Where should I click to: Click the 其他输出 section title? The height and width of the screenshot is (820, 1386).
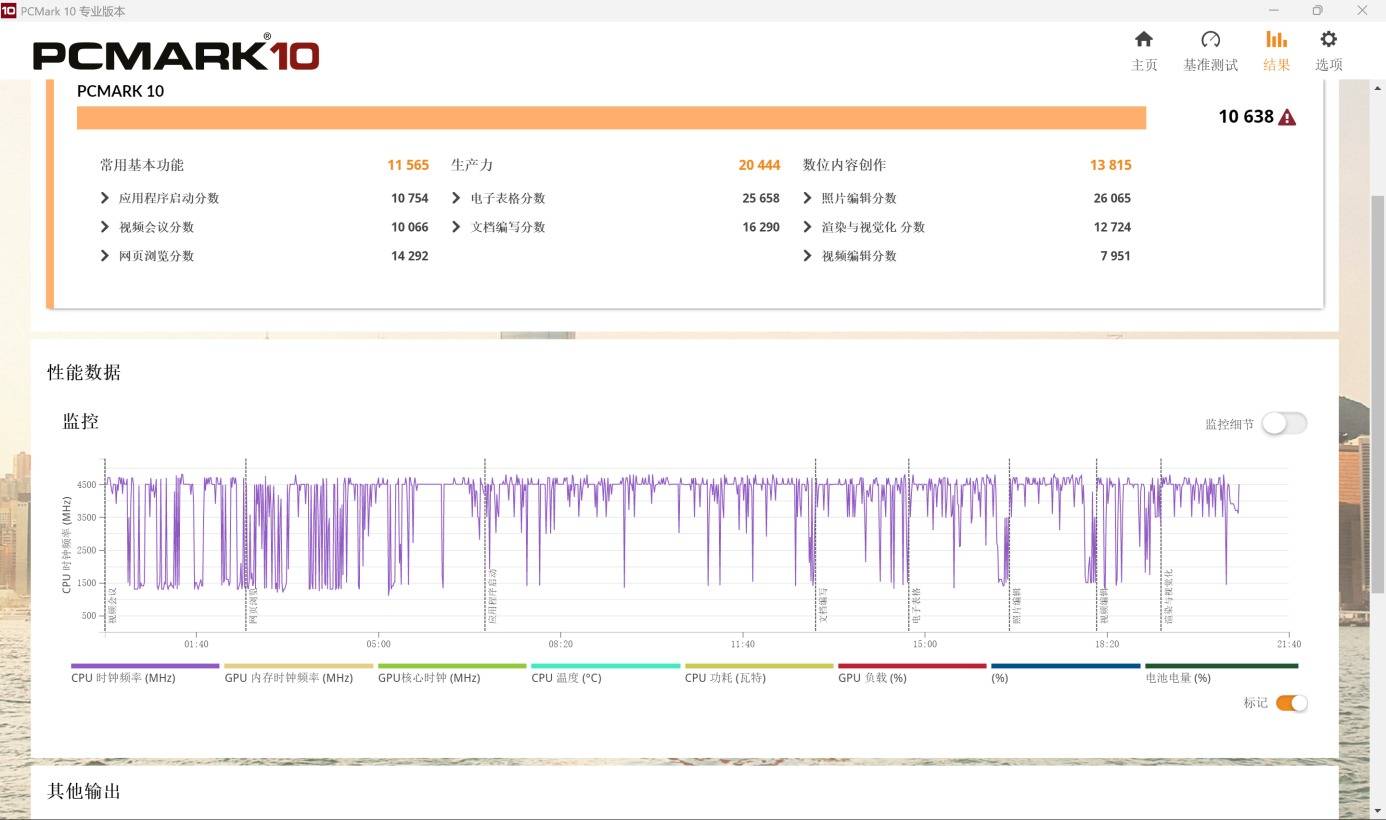(84, 792)
